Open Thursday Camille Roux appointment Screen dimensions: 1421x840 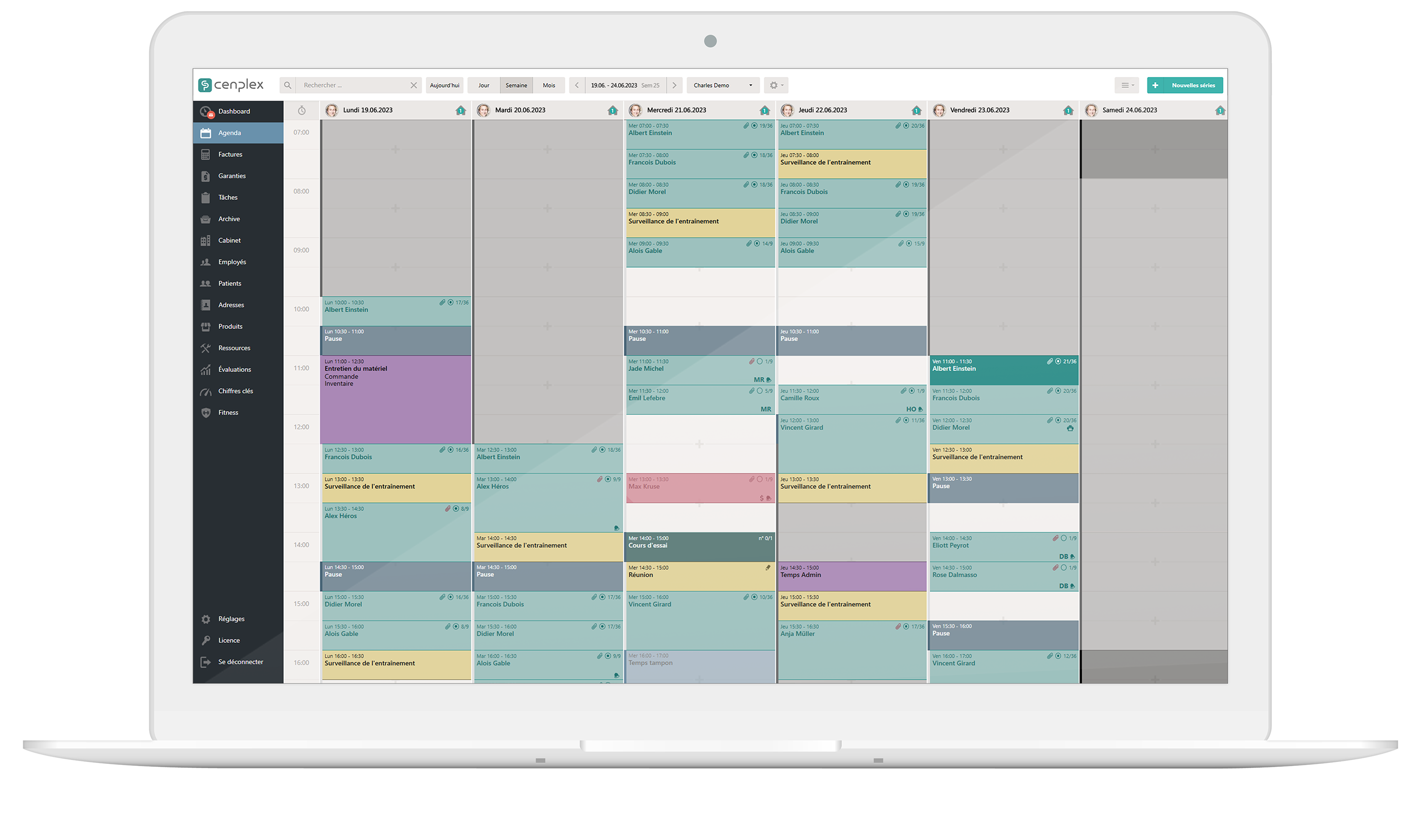(852, 400)
